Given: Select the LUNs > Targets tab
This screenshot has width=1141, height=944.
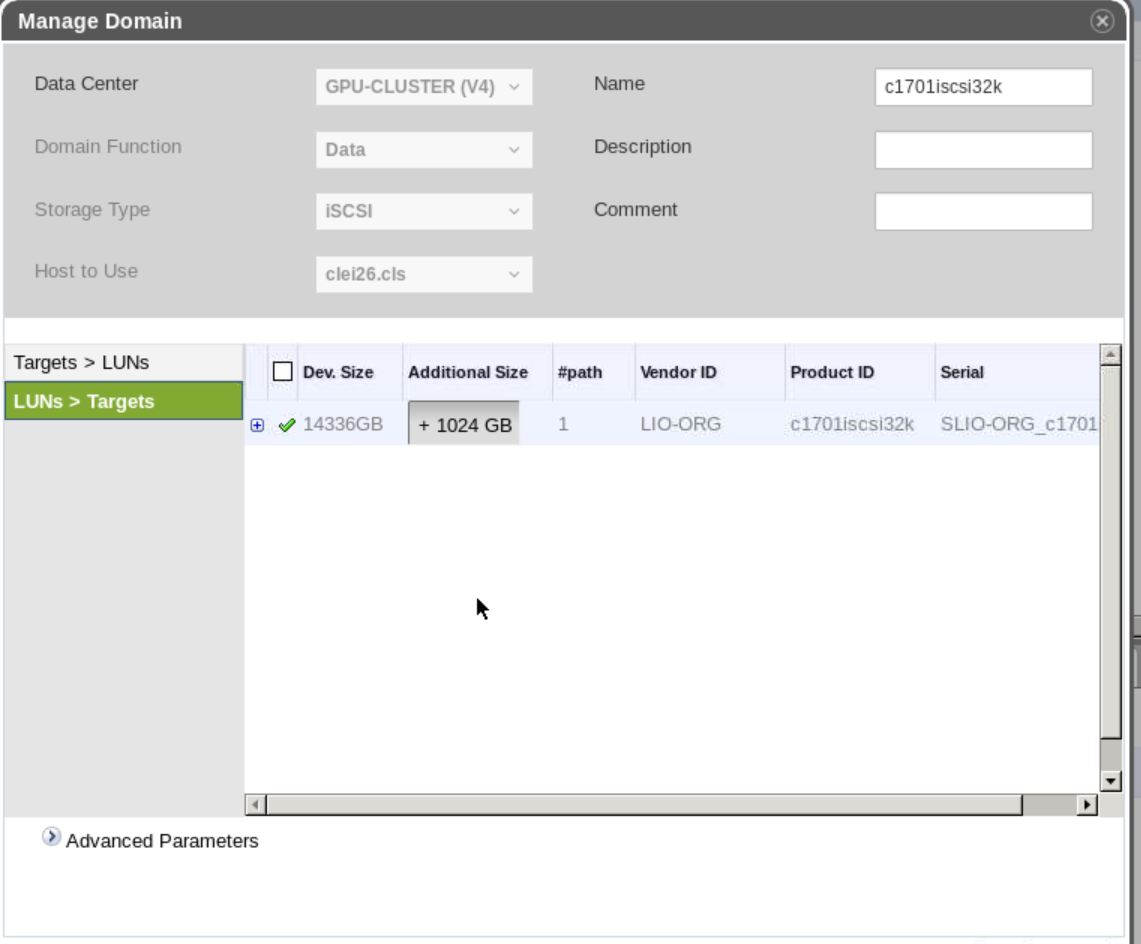Looking at the screenshot, I should click(123, 401).
